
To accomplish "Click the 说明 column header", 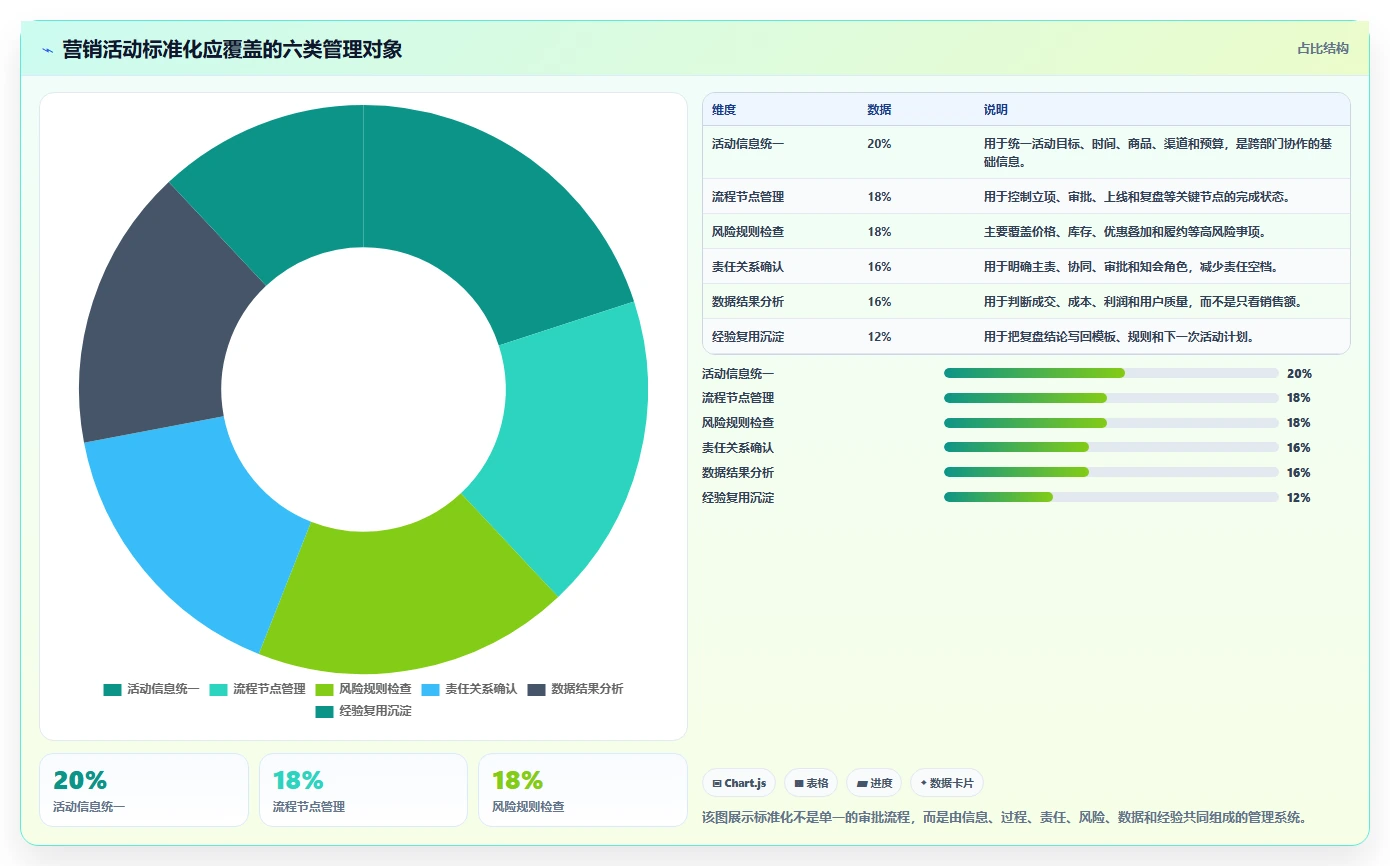I will pos(996,109).
